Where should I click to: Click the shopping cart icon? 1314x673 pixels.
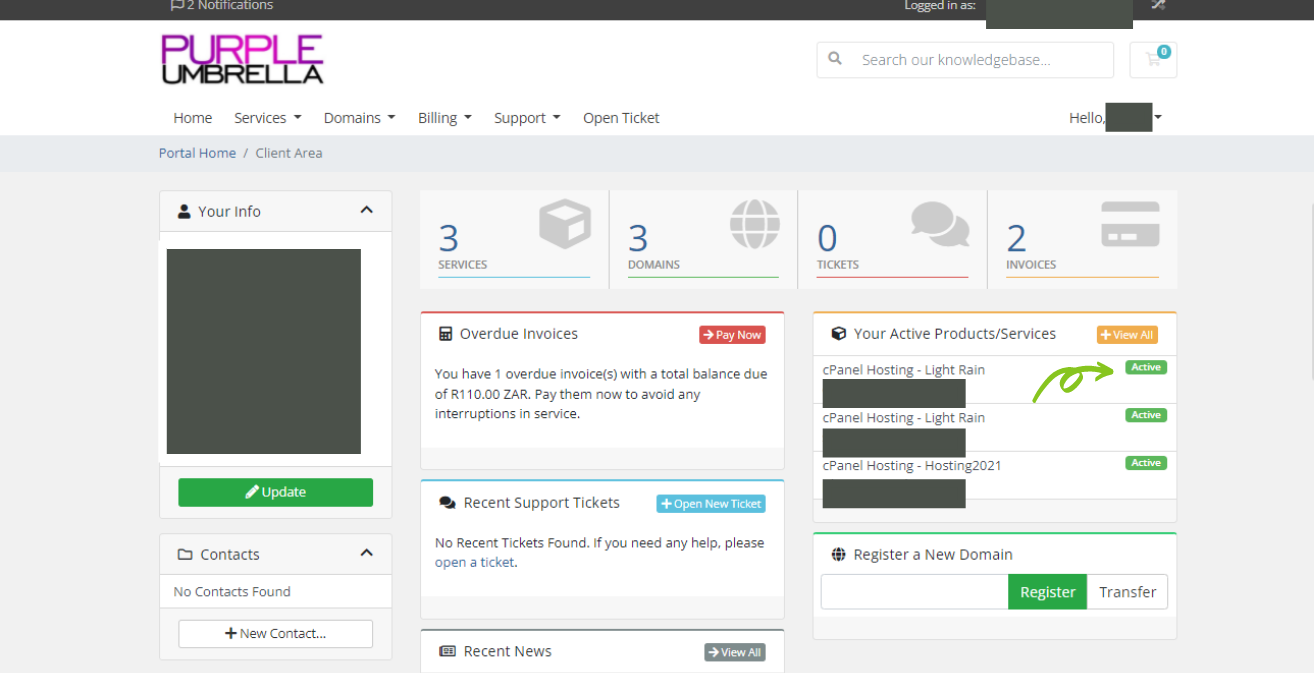1153,60
